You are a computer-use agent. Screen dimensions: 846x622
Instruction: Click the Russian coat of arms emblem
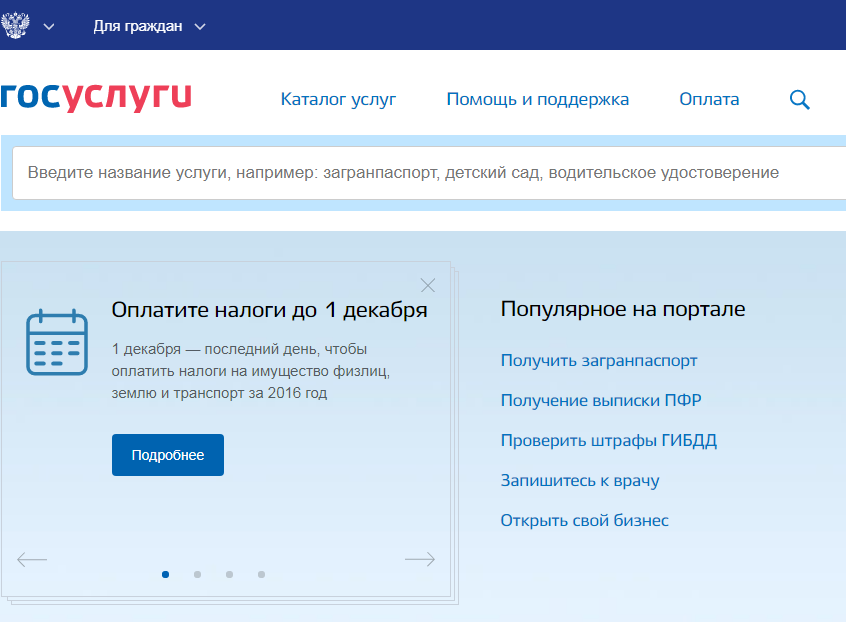[x=15, y=25]
